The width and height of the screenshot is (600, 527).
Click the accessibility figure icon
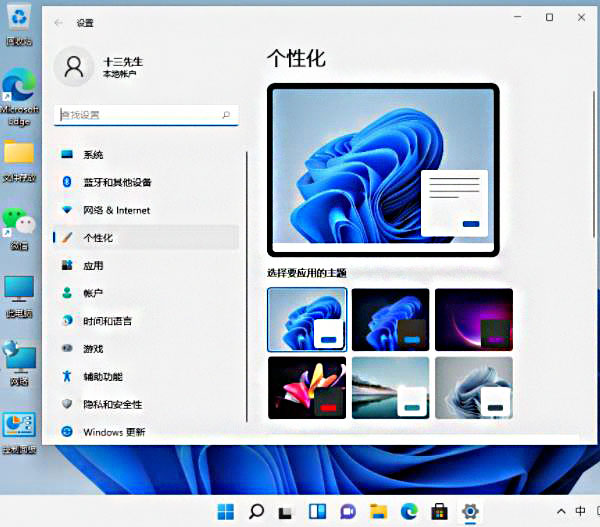pyautogui.click(x=67, y=376)
